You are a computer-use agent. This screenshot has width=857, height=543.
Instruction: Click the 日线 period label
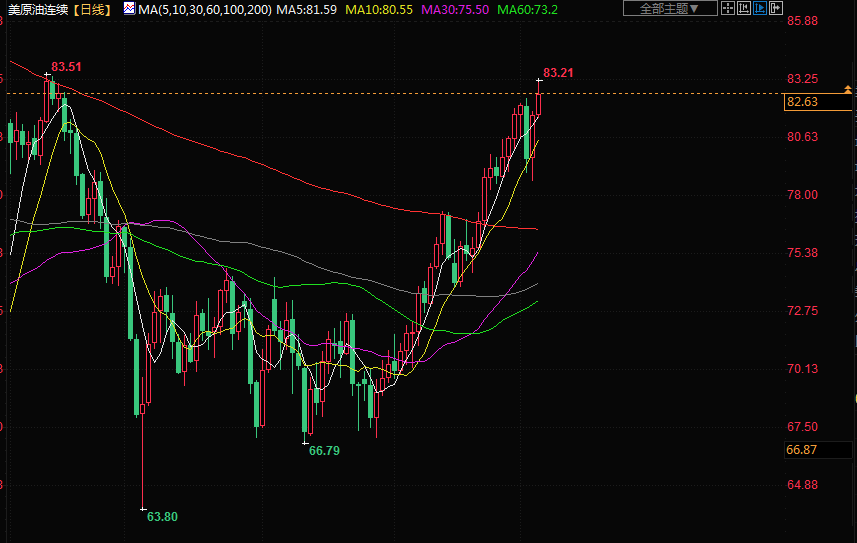(x=93, y=9)
